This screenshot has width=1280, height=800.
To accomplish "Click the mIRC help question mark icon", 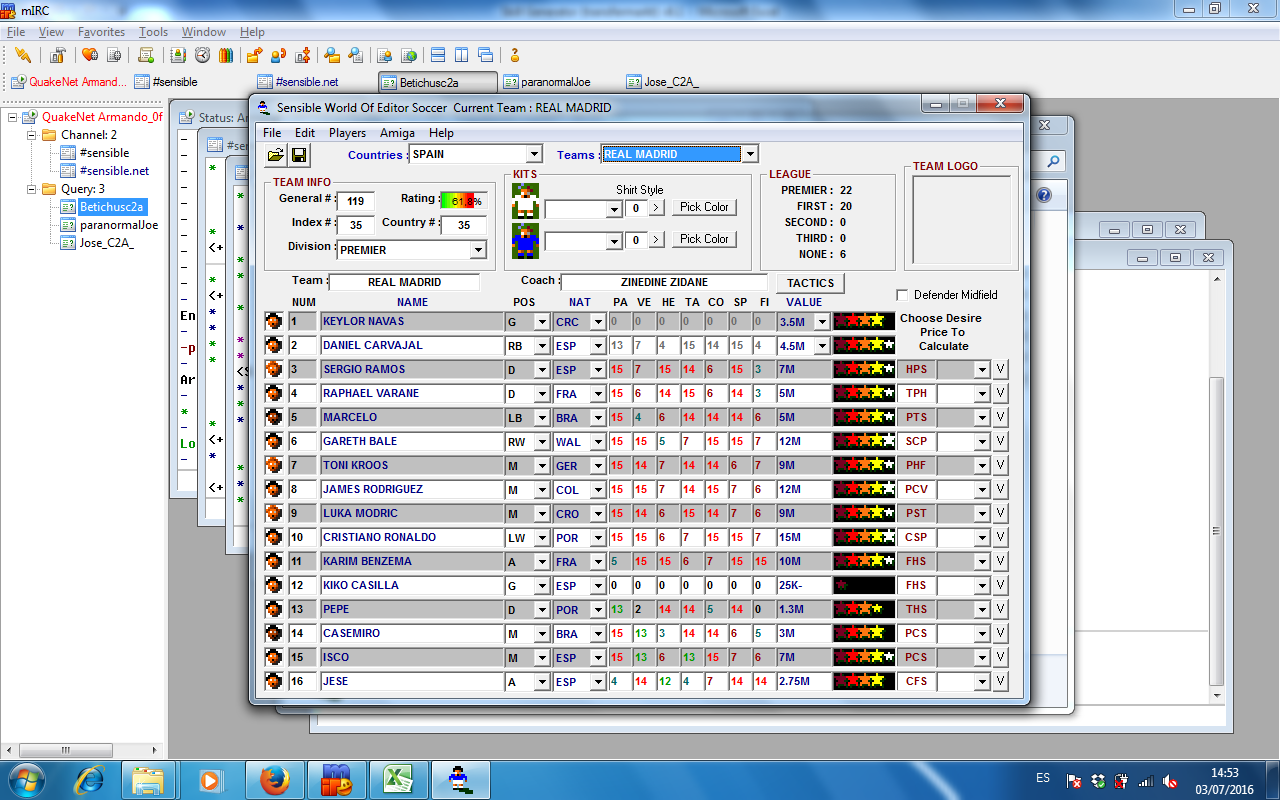I will (515, 55).
